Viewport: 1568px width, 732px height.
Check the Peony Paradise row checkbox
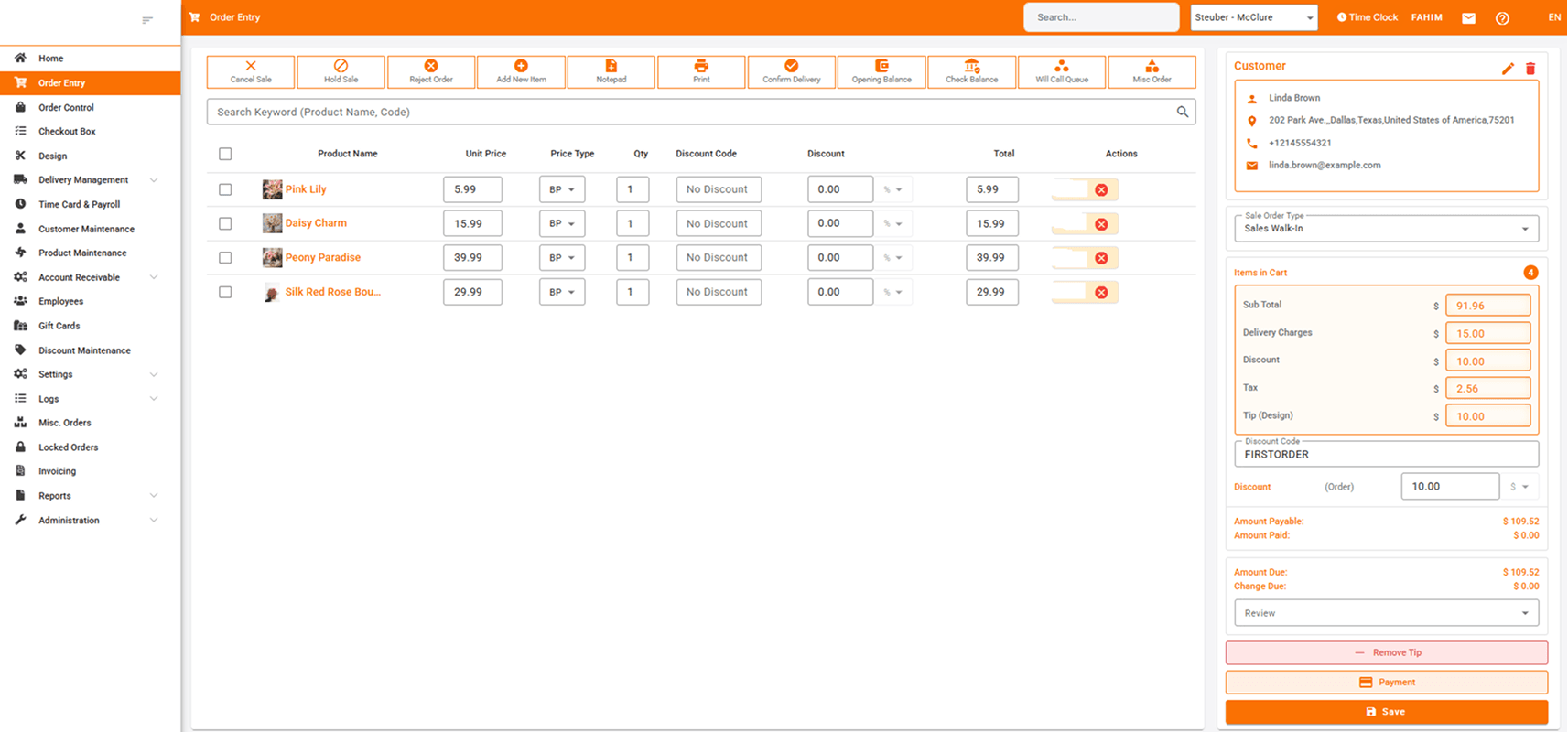[x=225, y=258]
